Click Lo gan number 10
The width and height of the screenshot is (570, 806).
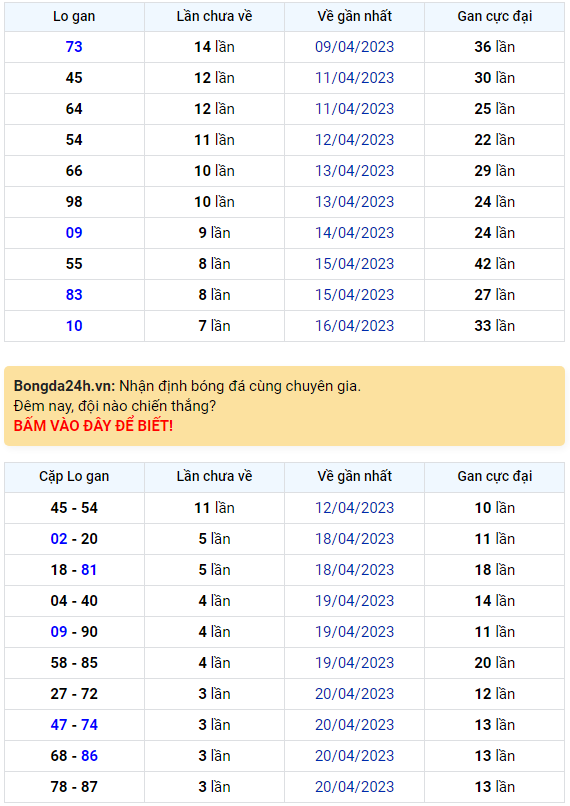(74, 326)
